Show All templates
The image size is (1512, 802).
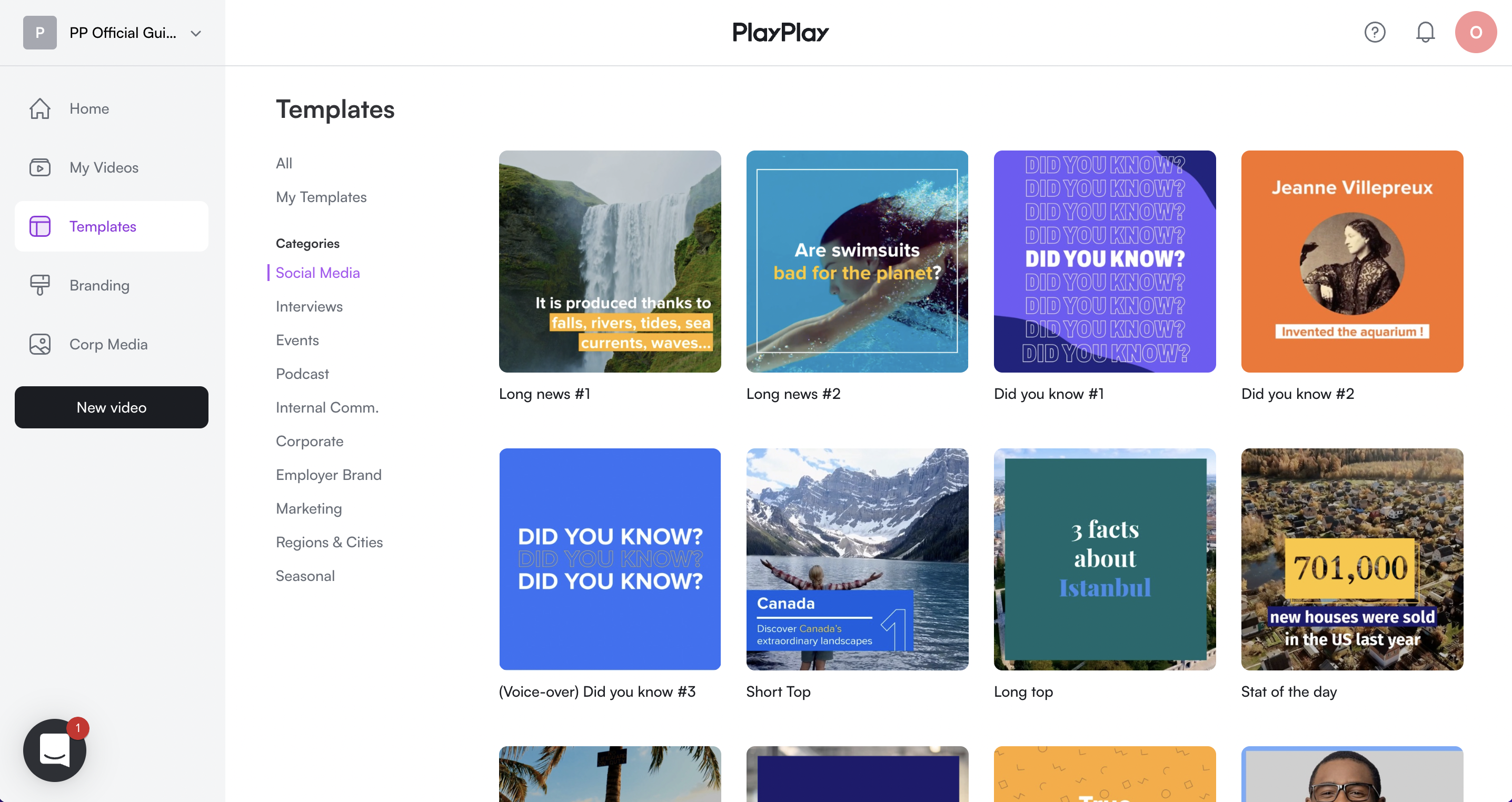click(284, 163)
